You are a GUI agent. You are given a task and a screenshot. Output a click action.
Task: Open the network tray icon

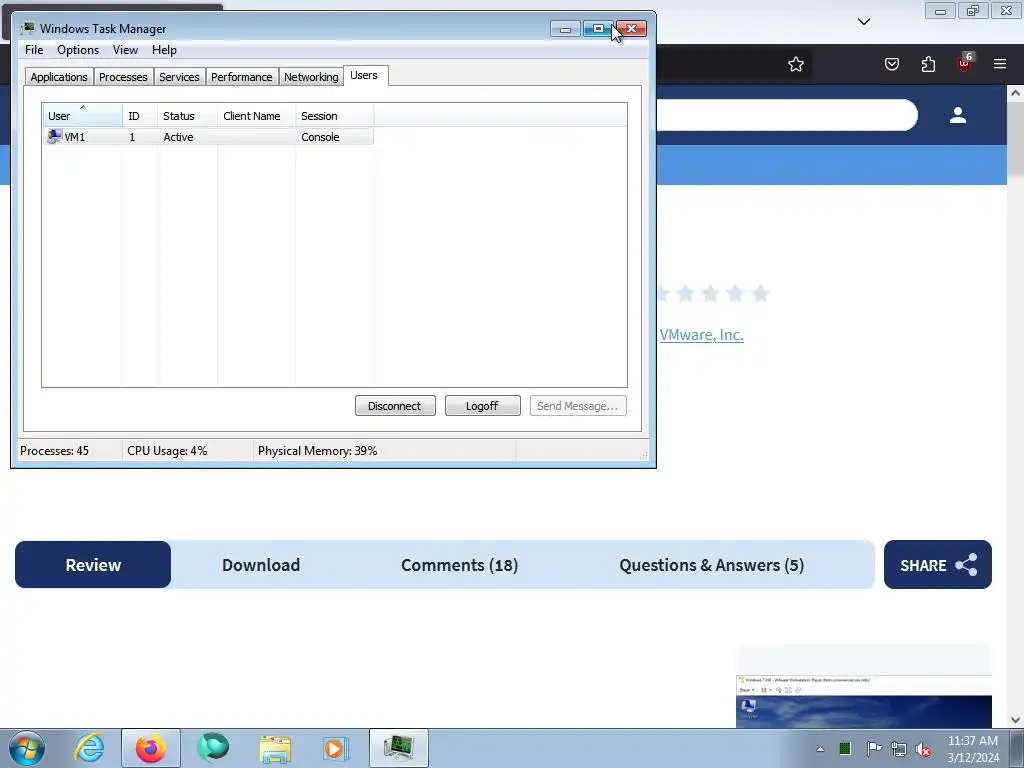(x=899, y=749)
